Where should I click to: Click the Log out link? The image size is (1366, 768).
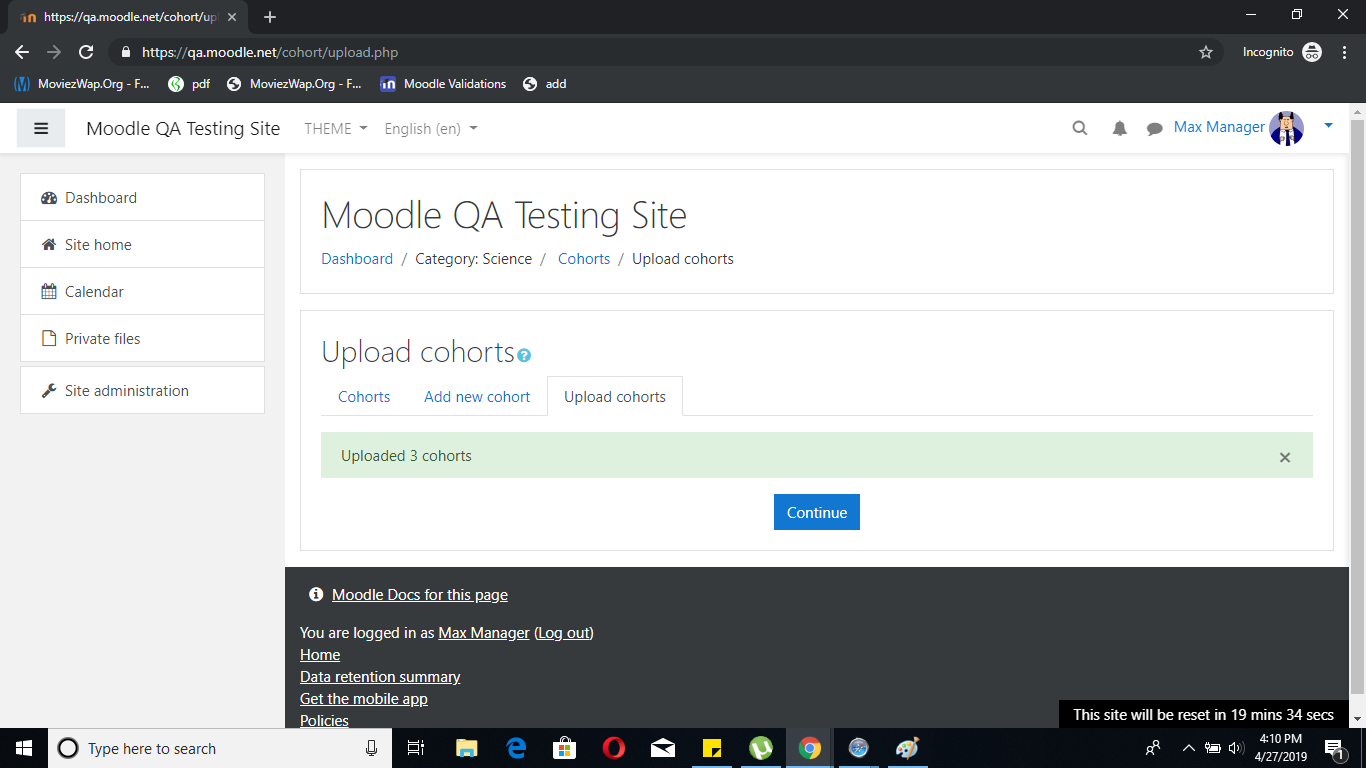(x=564, y=633)
